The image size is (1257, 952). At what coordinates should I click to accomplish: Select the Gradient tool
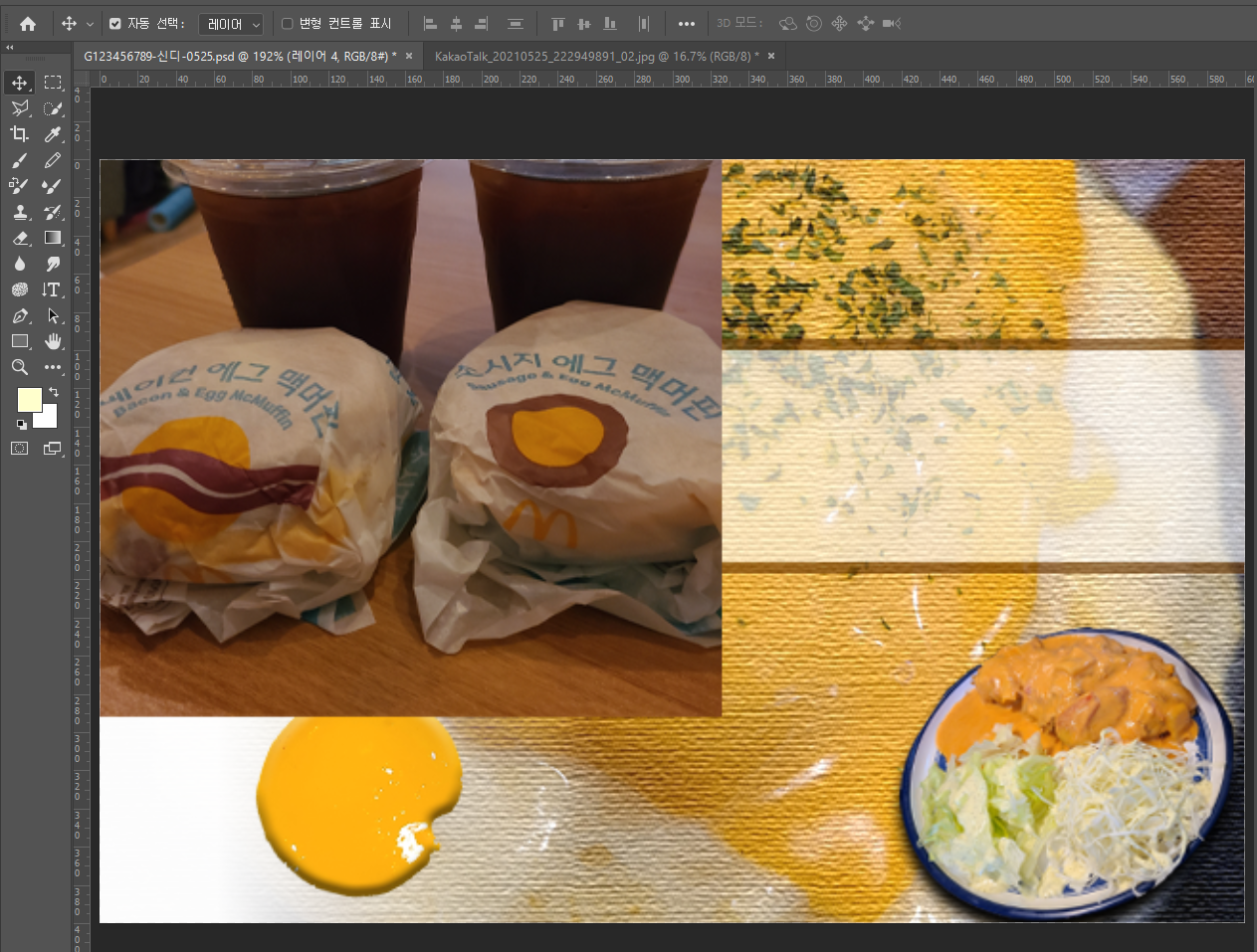(x=53, y=238)
